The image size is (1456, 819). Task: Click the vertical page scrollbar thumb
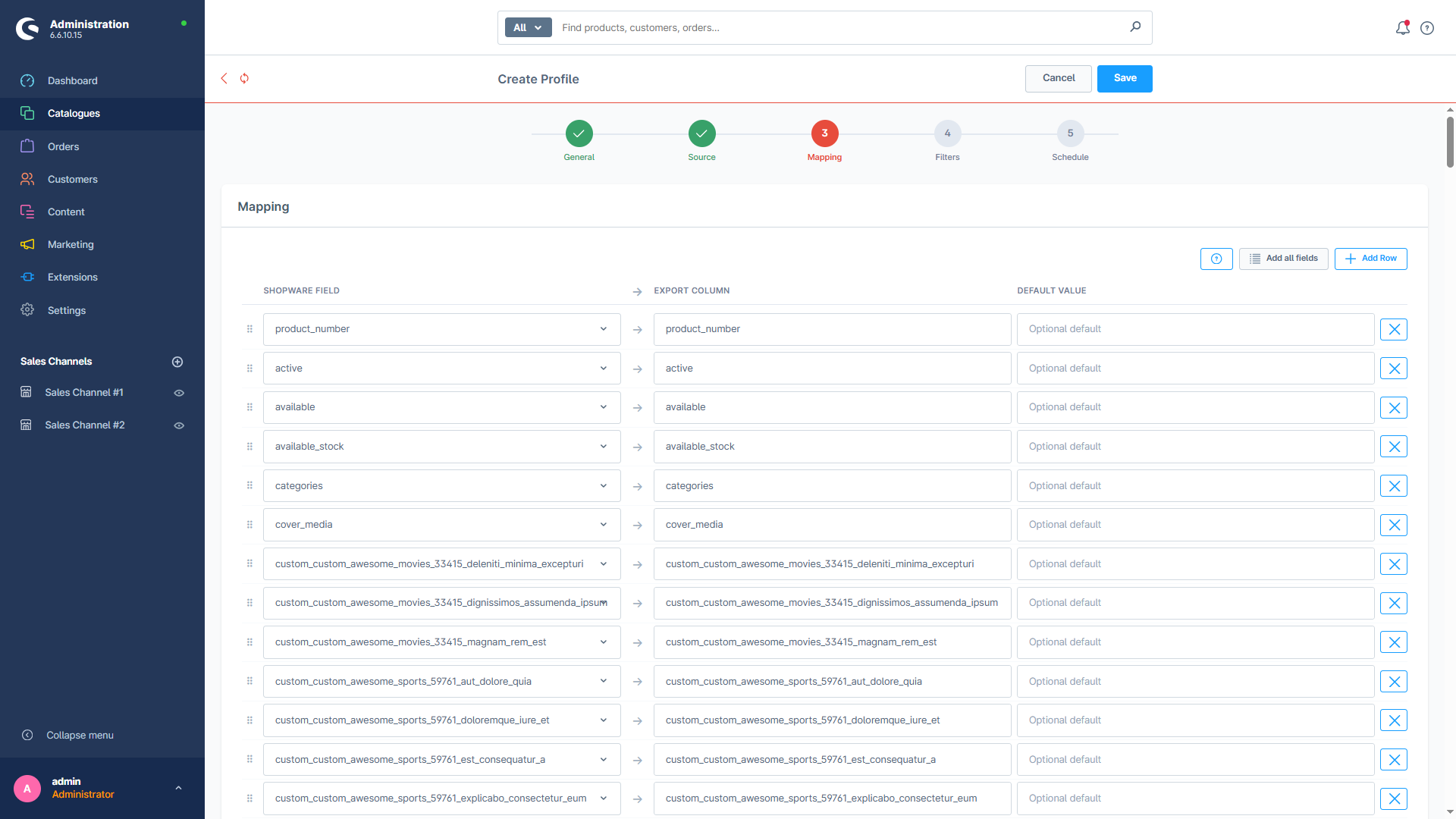1450,141
